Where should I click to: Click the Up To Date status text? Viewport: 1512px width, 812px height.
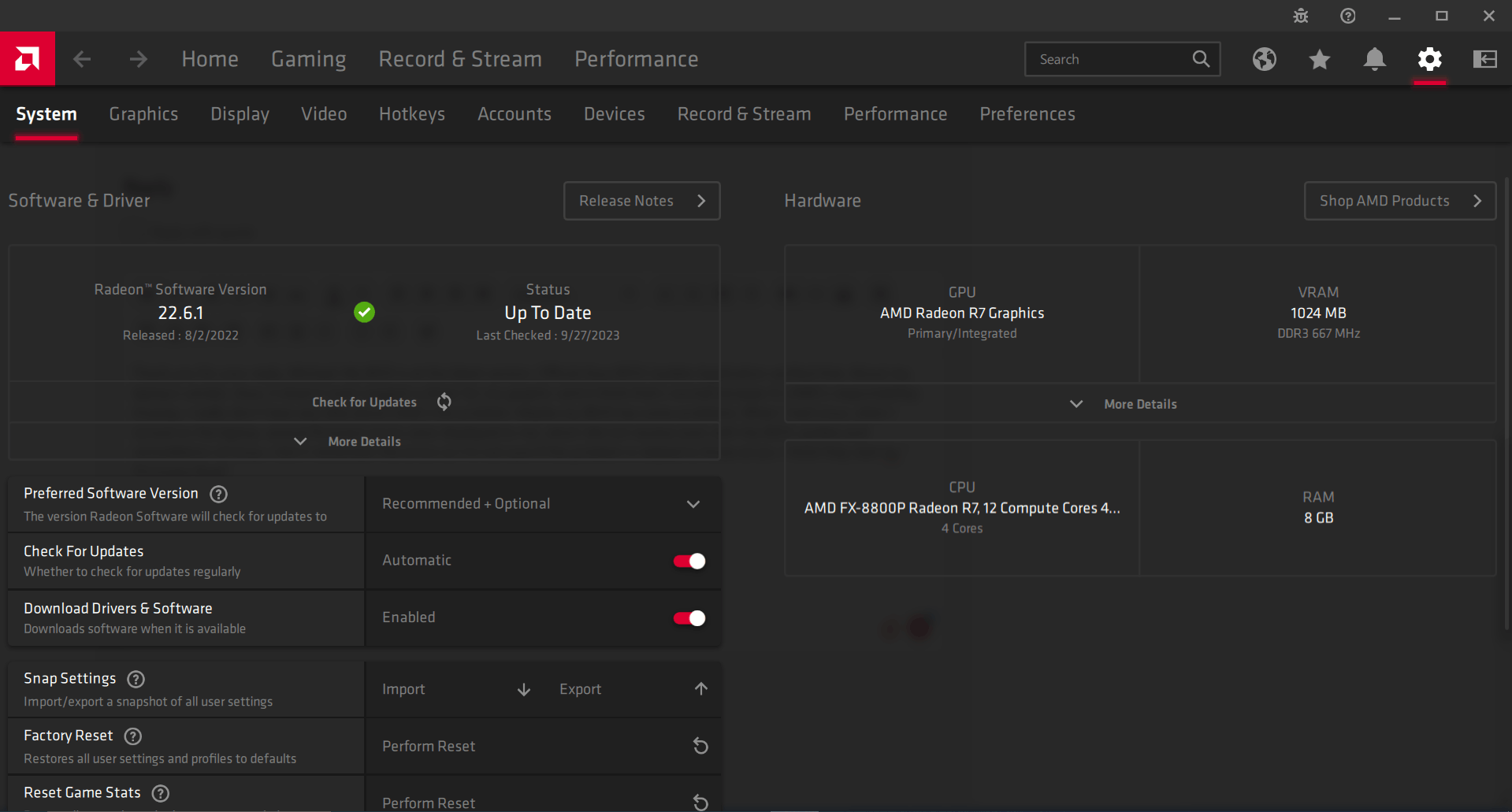pos(548,313)
